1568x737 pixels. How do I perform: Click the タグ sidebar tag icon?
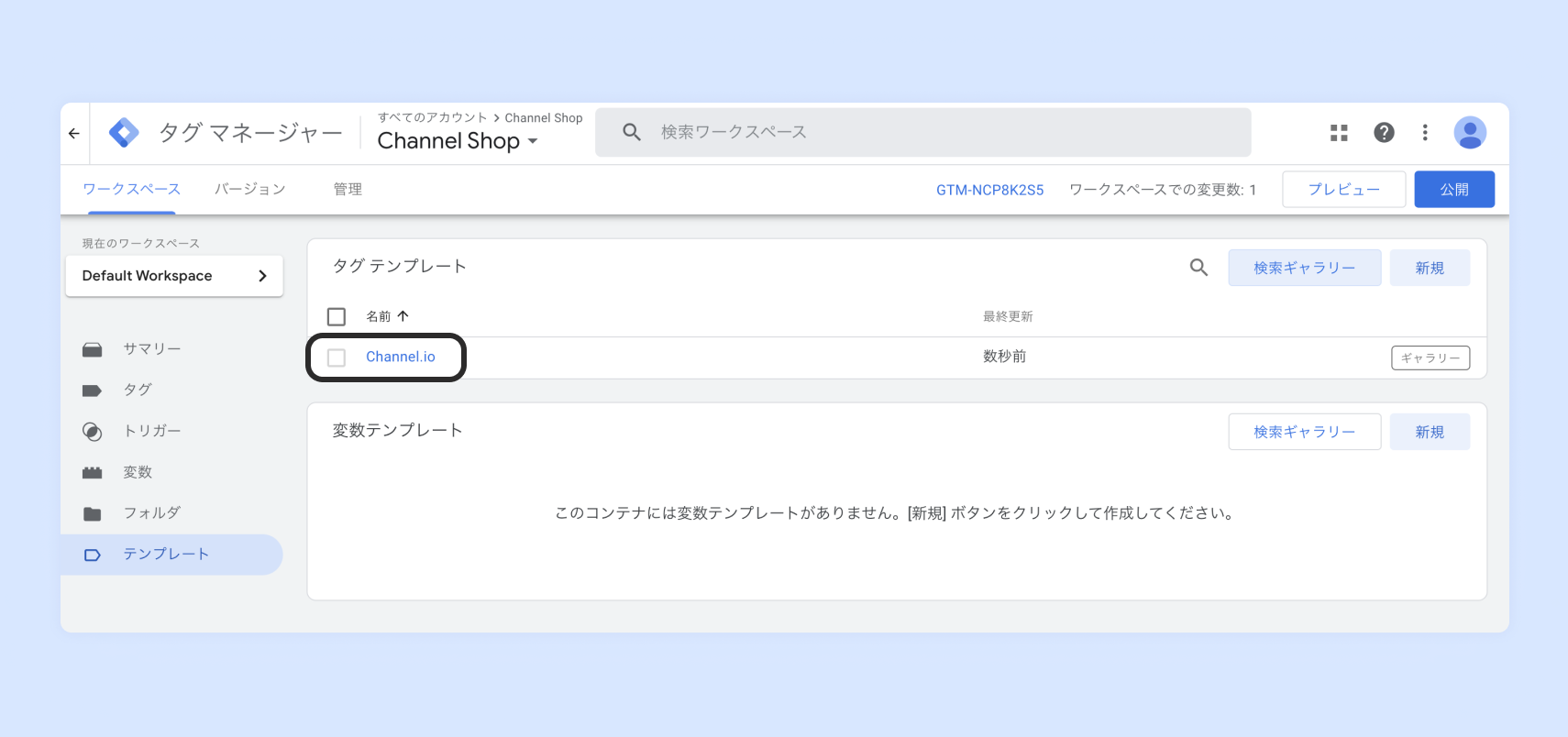(x=92, y=390)
